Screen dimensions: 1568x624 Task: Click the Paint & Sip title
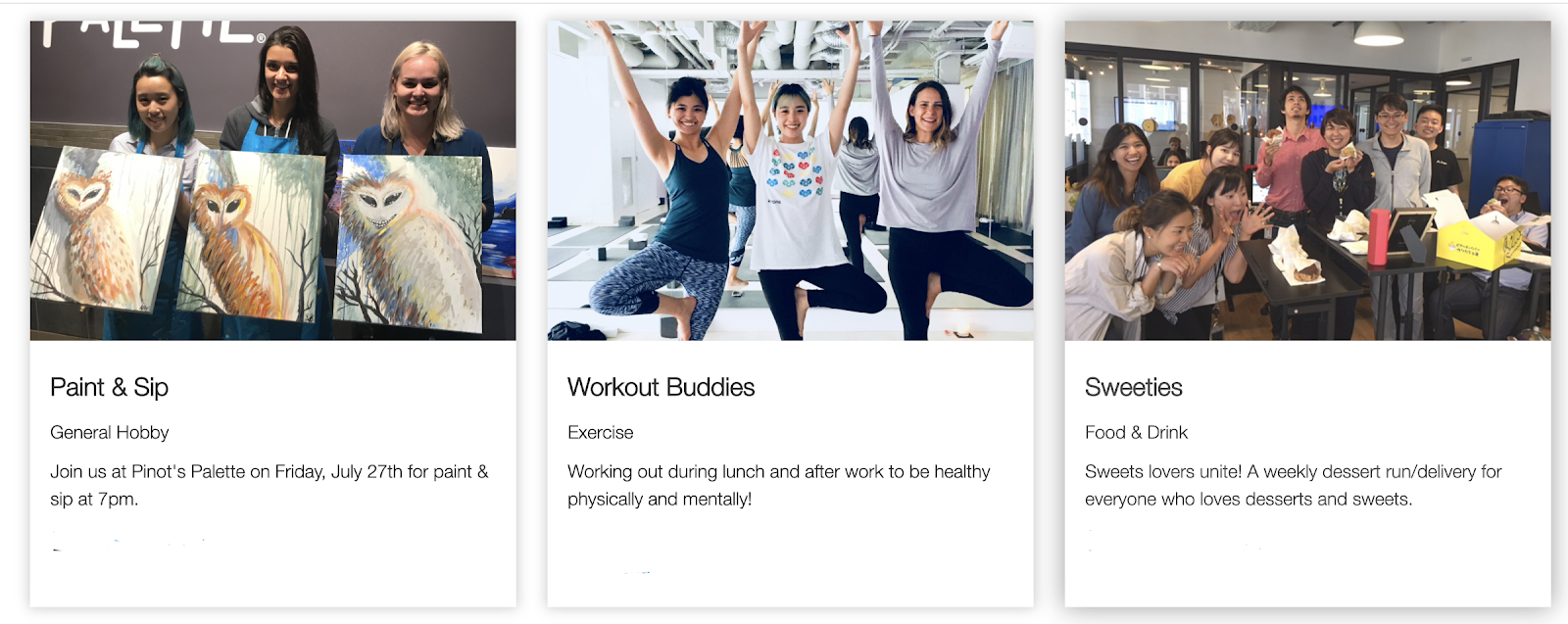click(109, 387)
